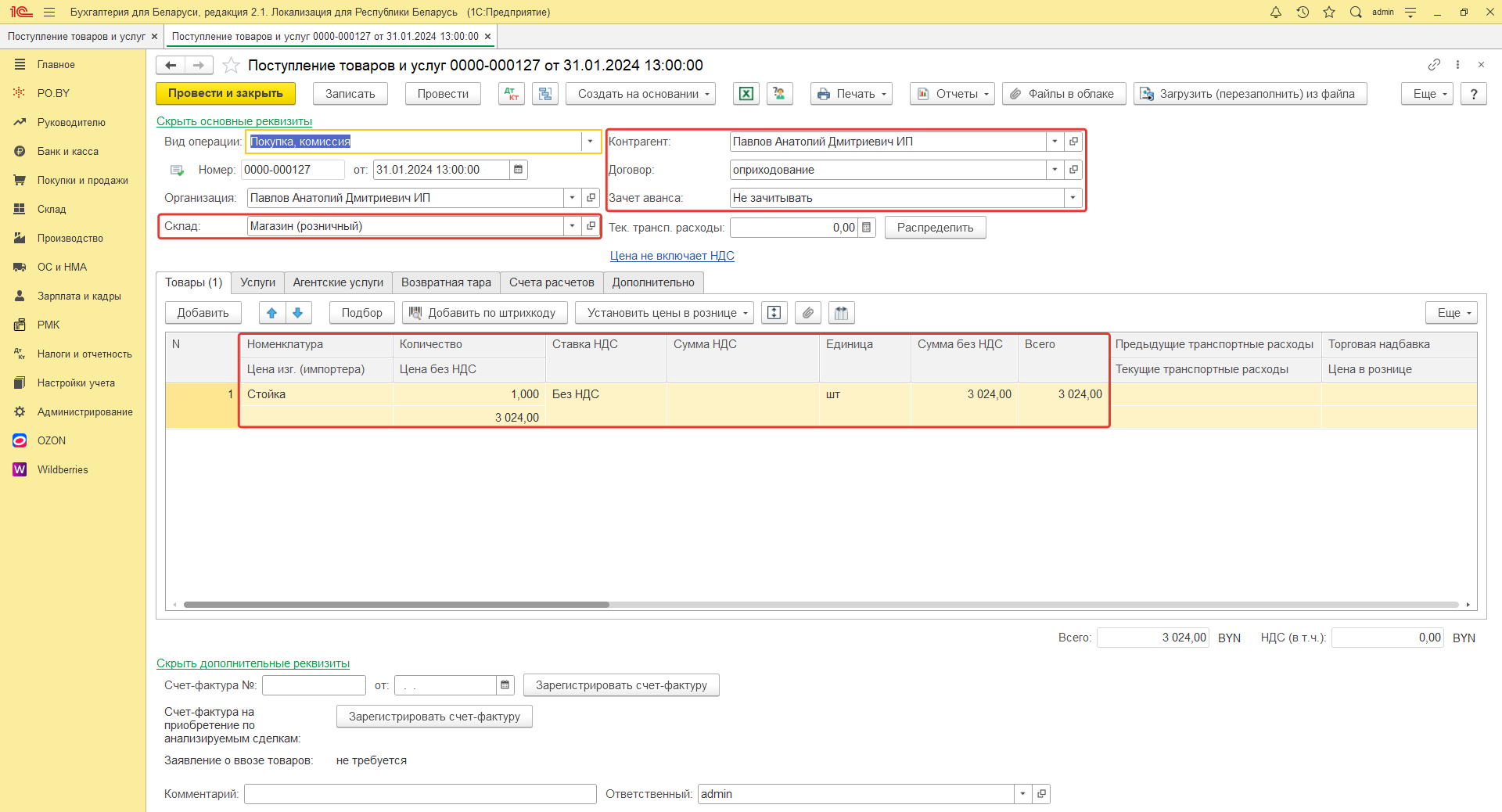
Task: Open the notifications bell icon
Action: pos(1276,12)
